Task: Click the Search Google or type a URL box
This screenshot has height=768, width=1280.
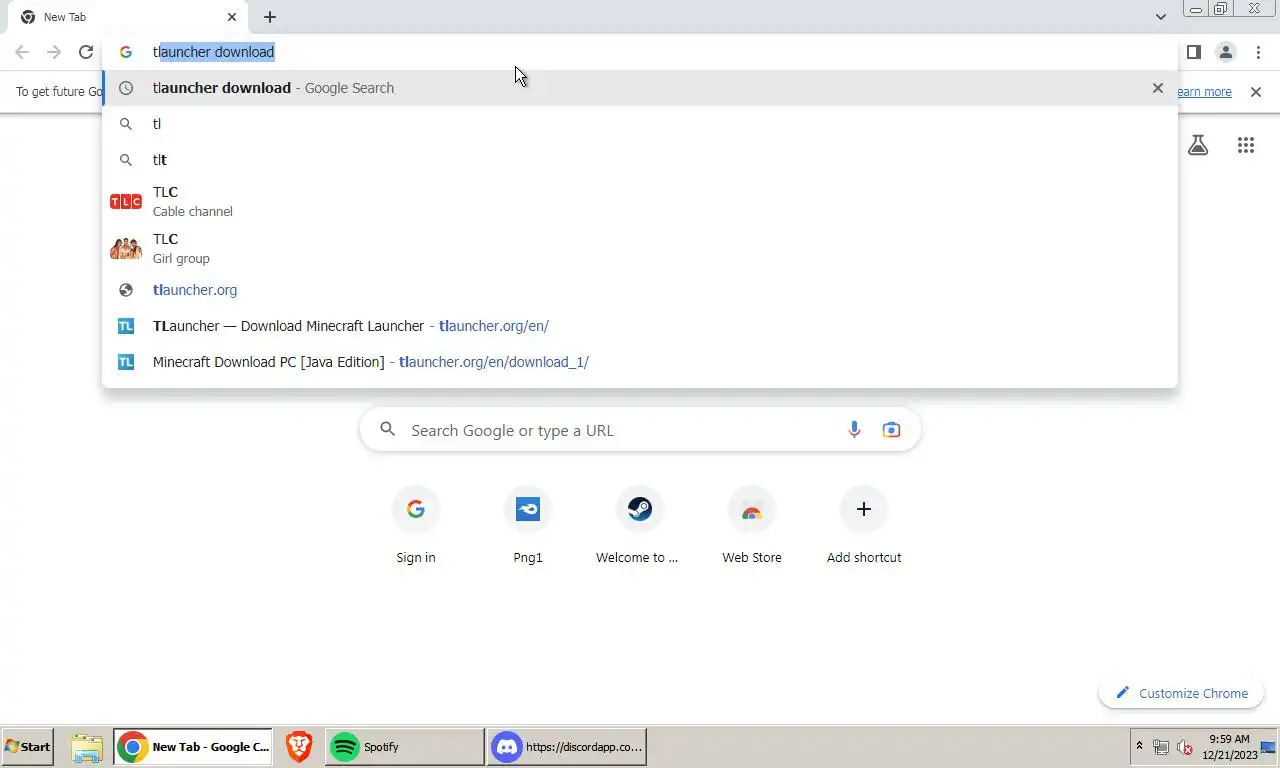Action: (640, 430)
